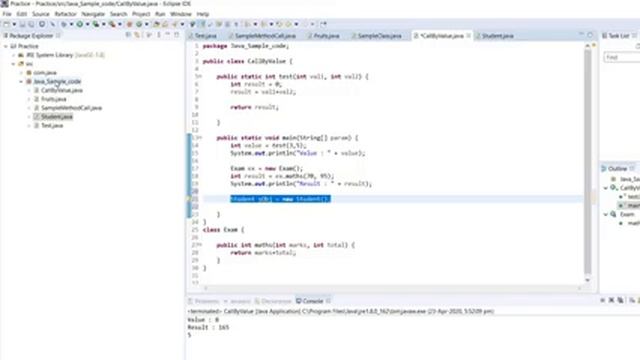Select the Console tab
Image resolution: width=640 pixels, height=360 pixels.
click(313, 301)
